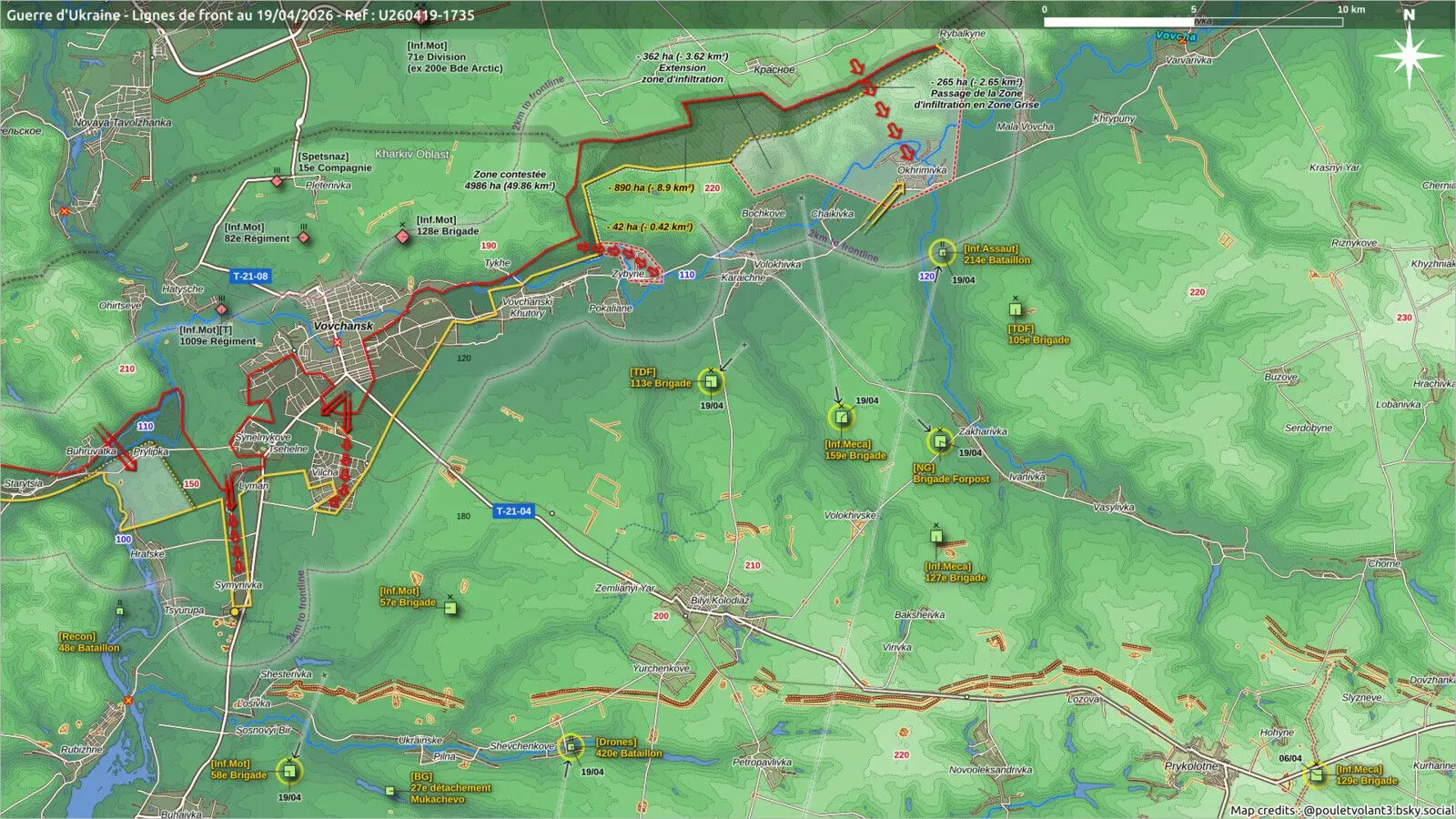Click the Vovchanski Khutory label
The image size is (1456, 819).
pyautogui.click(x=528, y=308)
